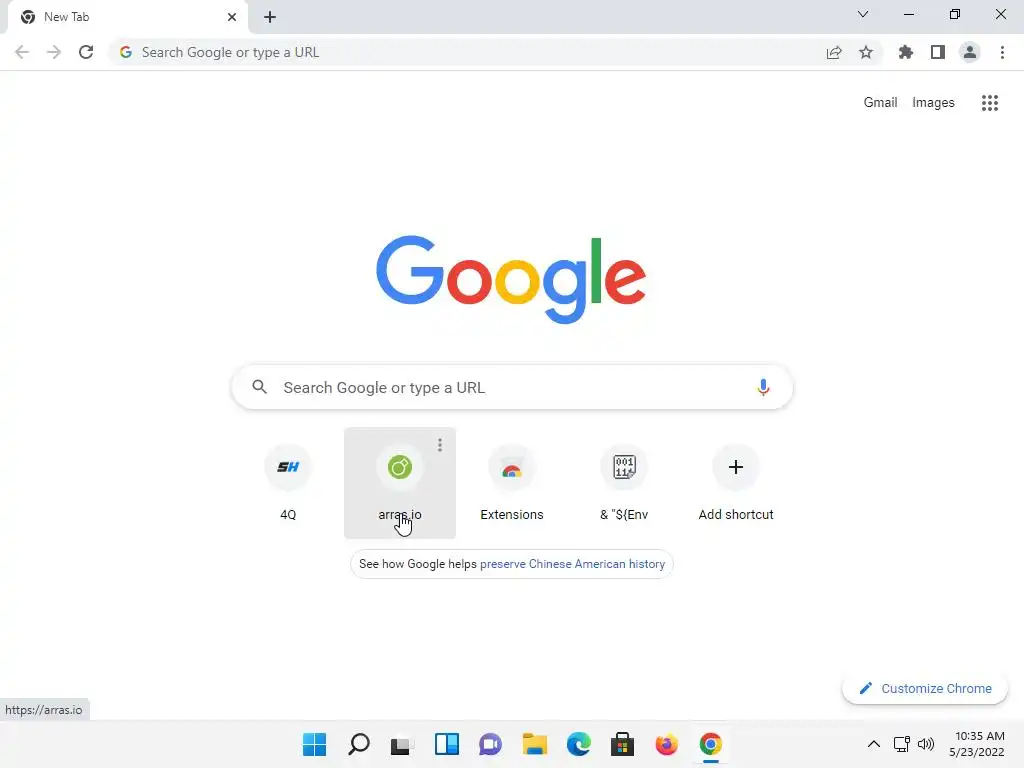Open Chrome's three-dot menu
This screenshot has height=768, width=1024.
pyautogui.click(x=1002, y=52)
